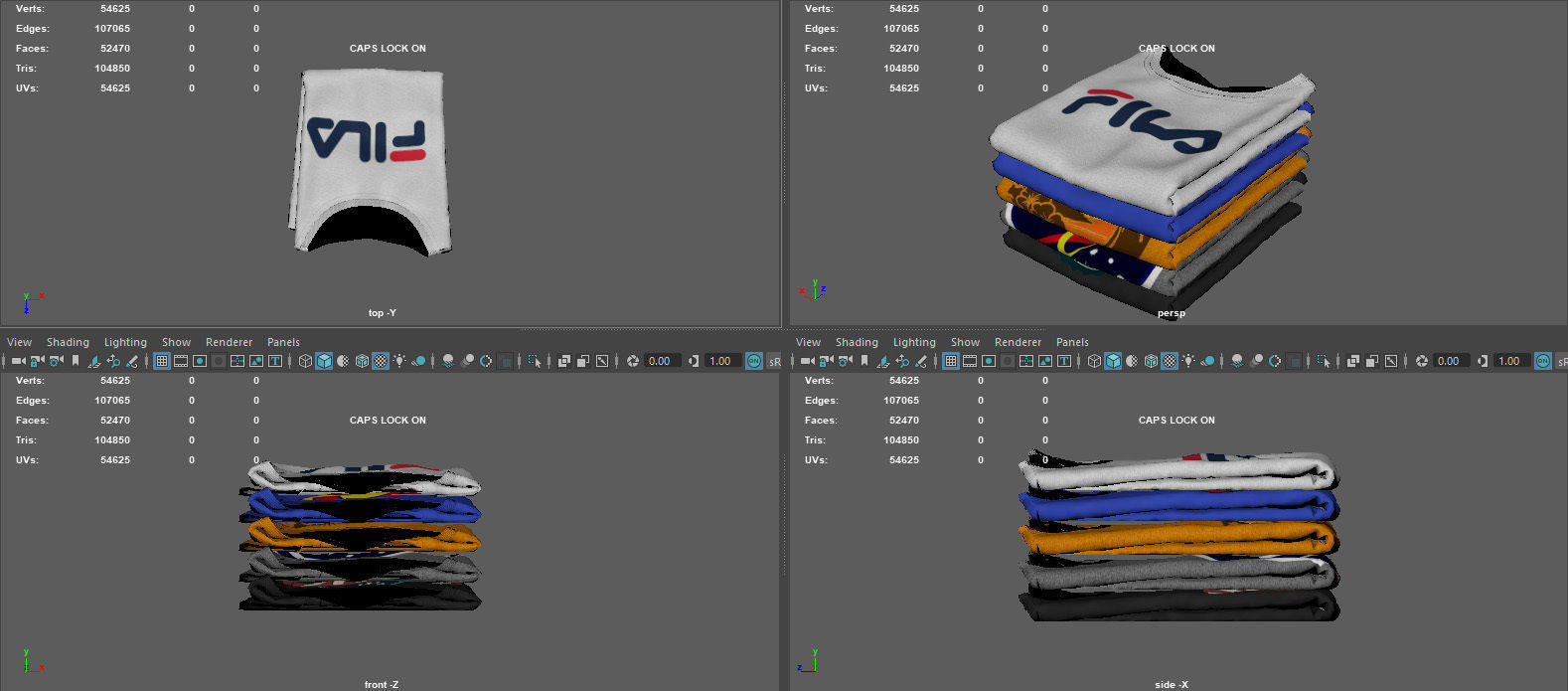1568x691 pixels.
Task: Click Motion Blur icon in front panel toolbar
Action: coord(467,361)
